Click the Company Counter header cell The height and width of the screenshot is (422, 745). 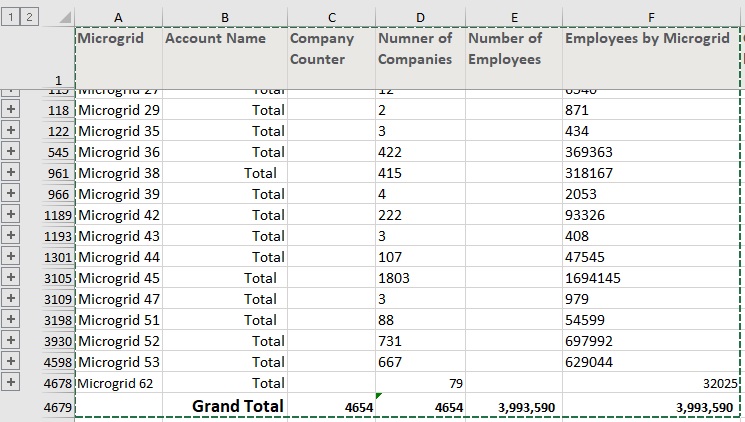pyautogui.click(x=332, y=58)
